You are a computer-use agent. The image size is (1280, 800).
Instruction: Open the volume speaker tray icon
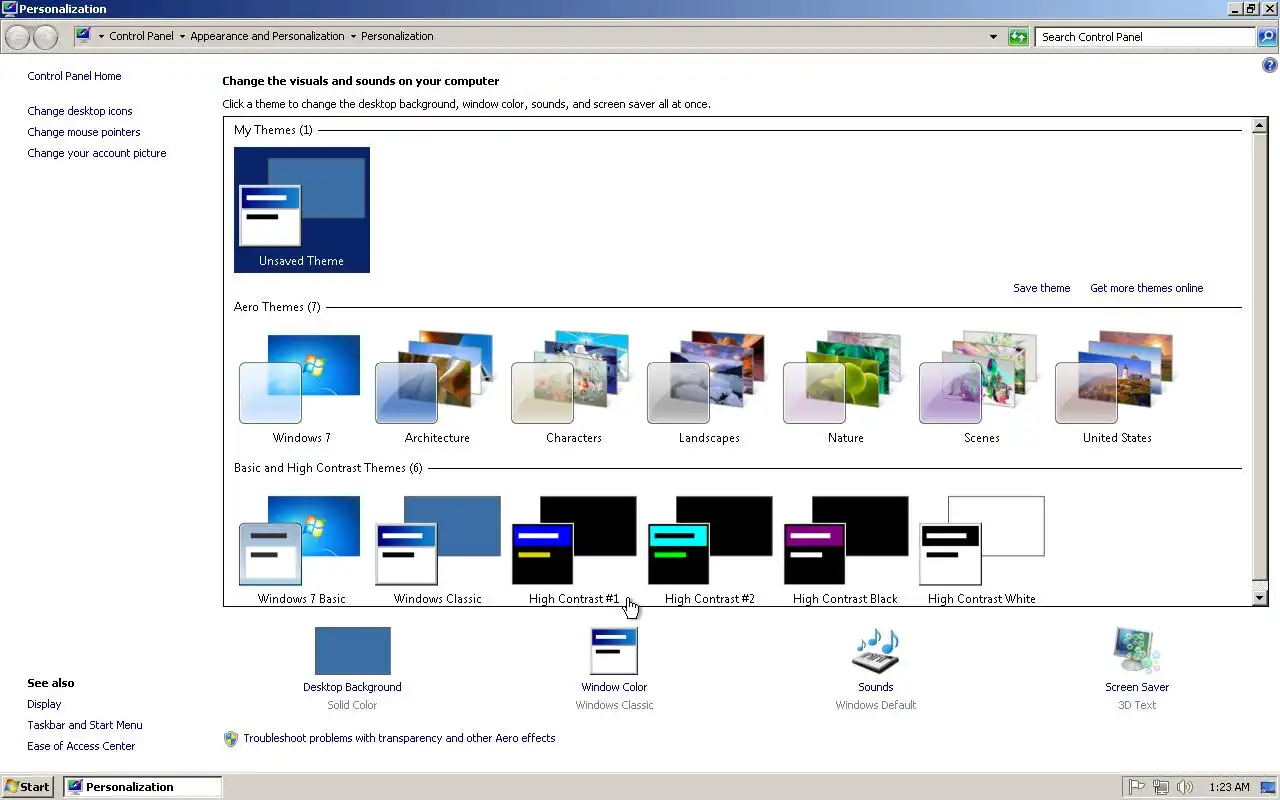1185,787
